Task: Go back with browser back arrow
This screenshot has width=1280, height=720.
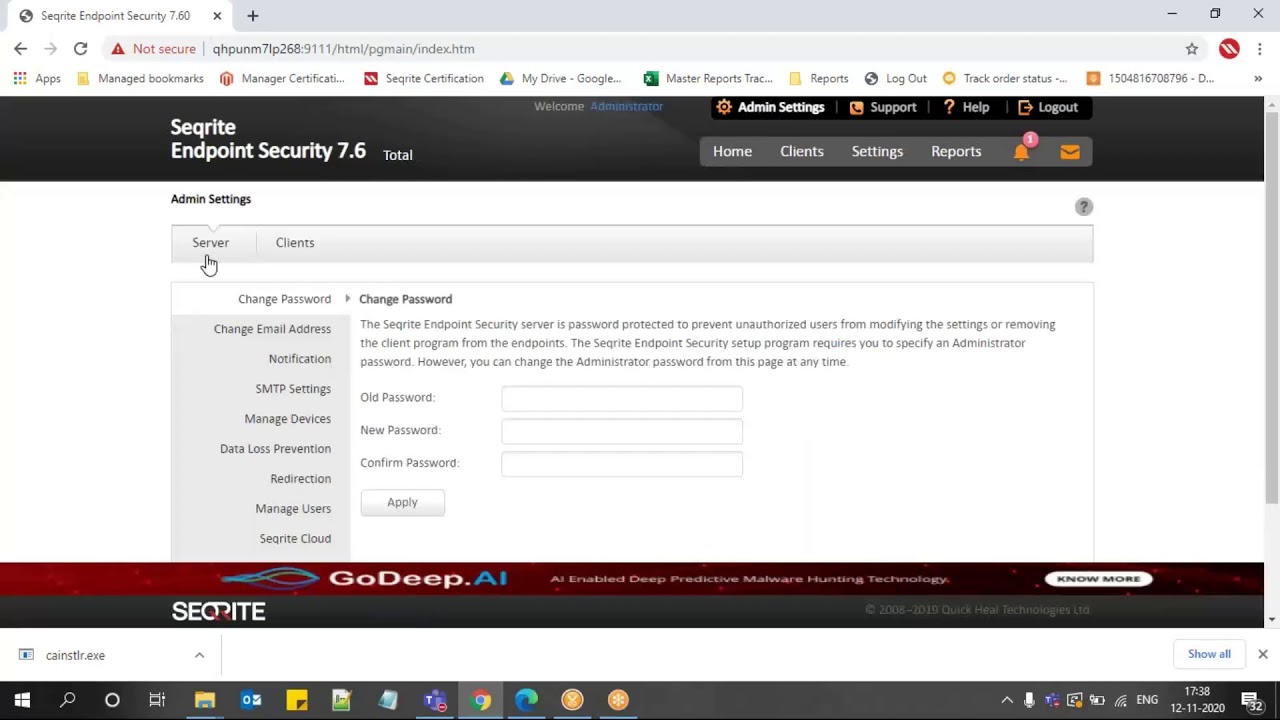Action: coord(21,48)
